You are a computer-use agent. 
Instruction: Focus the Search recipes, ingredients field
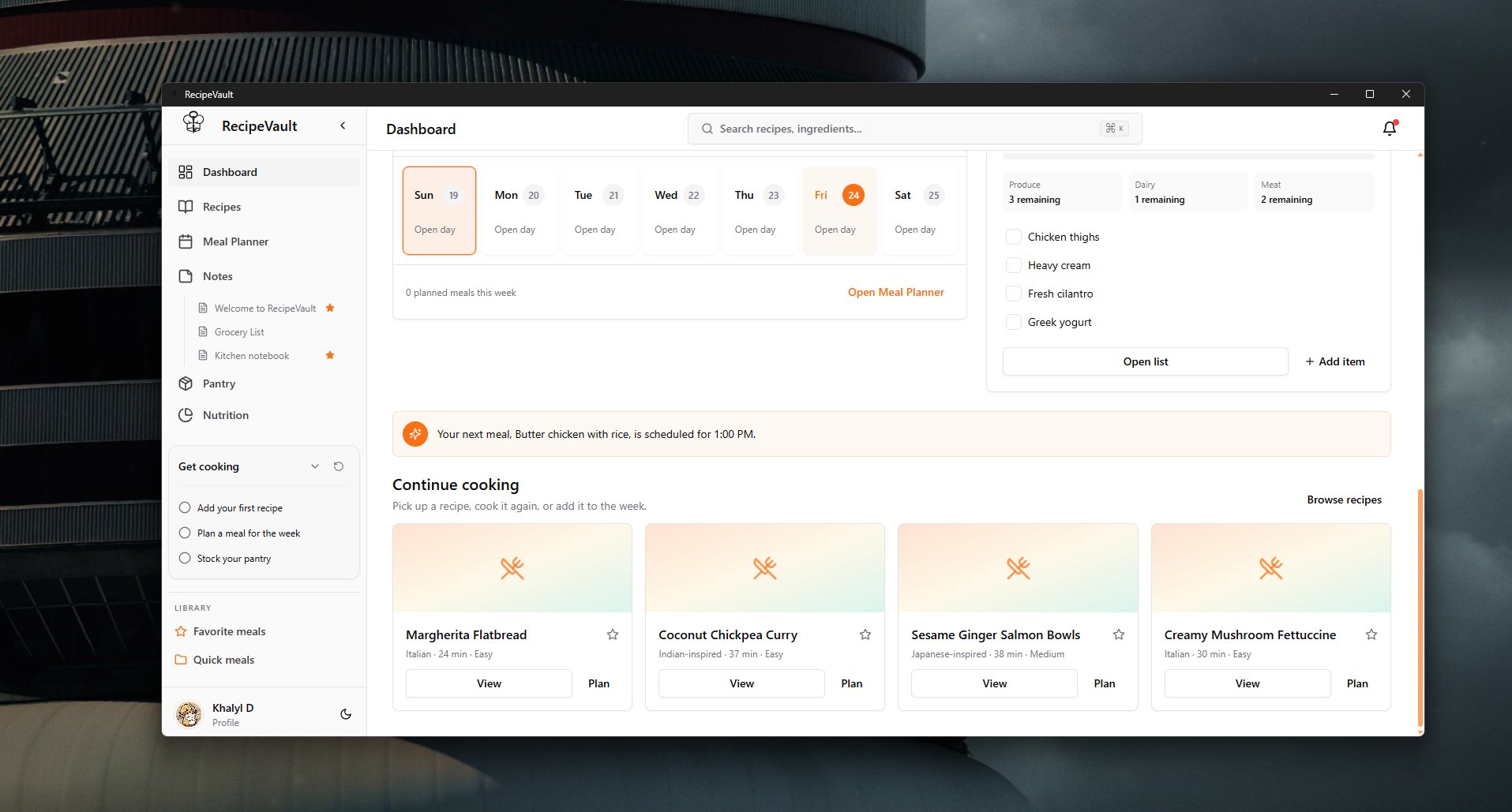(x=914, y=129)
